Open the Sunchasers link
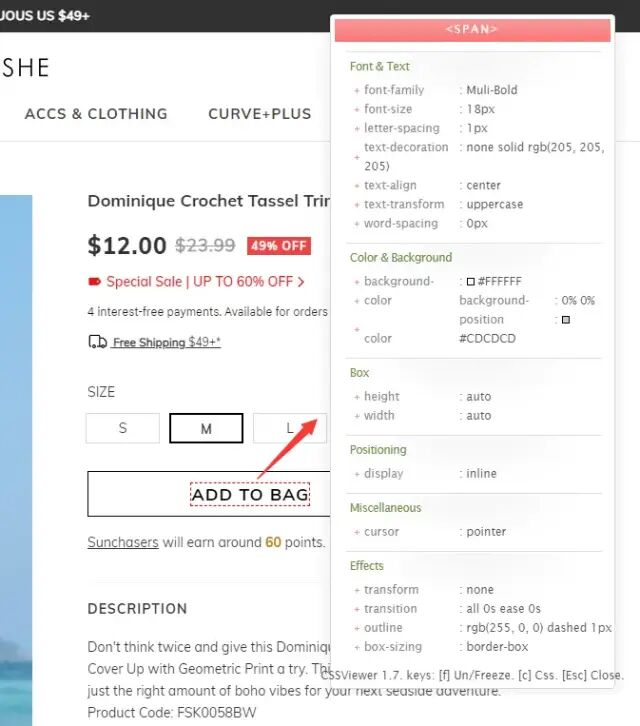640x726 pixels. (123, 542)
